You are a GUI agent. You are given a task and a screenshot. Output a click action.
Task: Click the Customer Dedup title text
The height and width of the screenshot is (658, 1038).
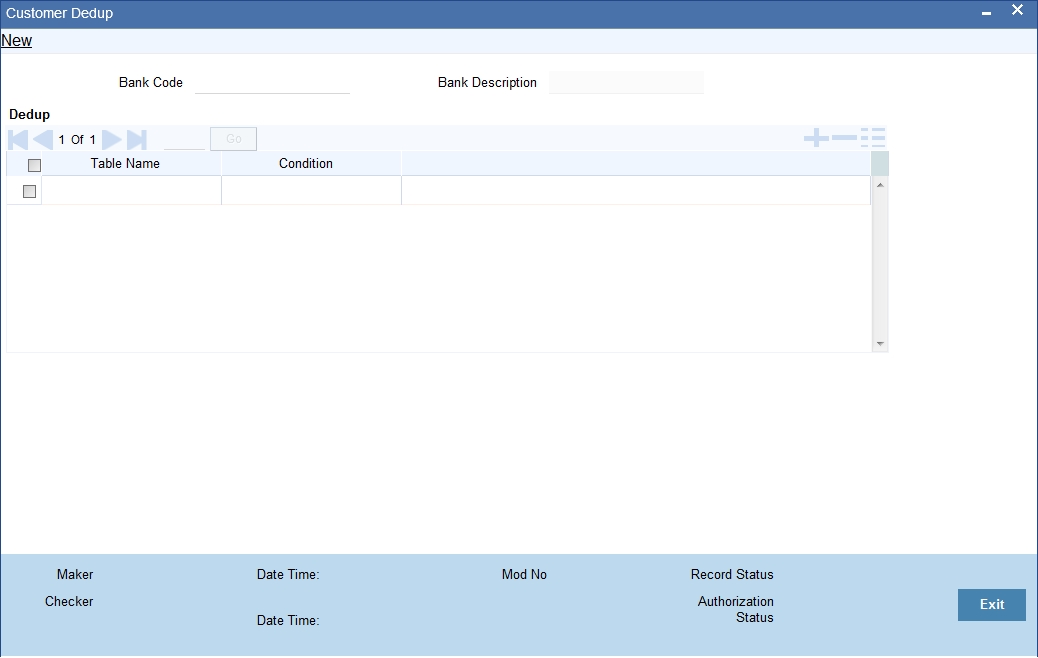(x=60, y=13)
